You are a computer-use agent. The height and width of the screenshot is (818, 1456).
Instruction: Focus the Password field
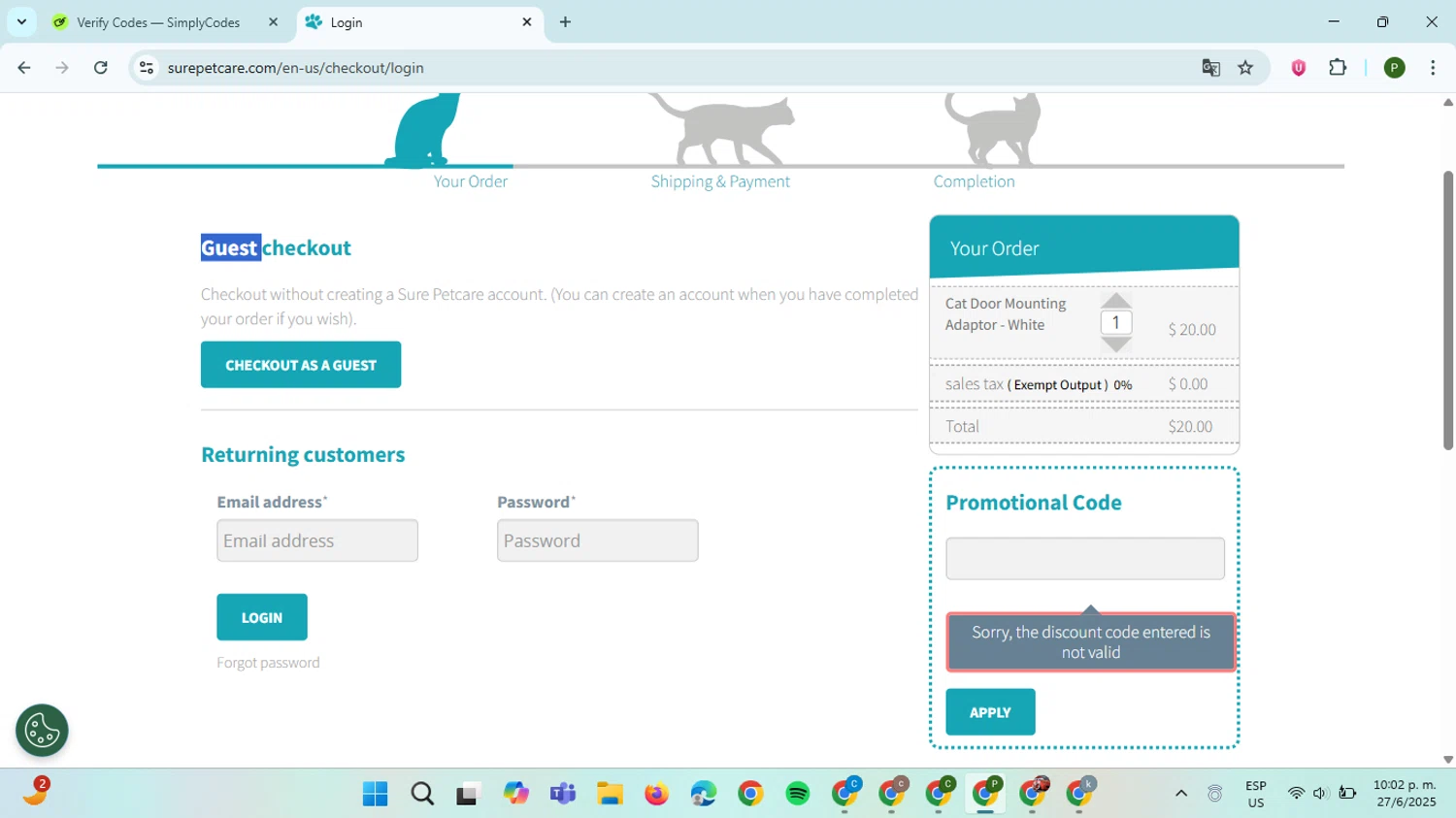[x=598, y=540]
